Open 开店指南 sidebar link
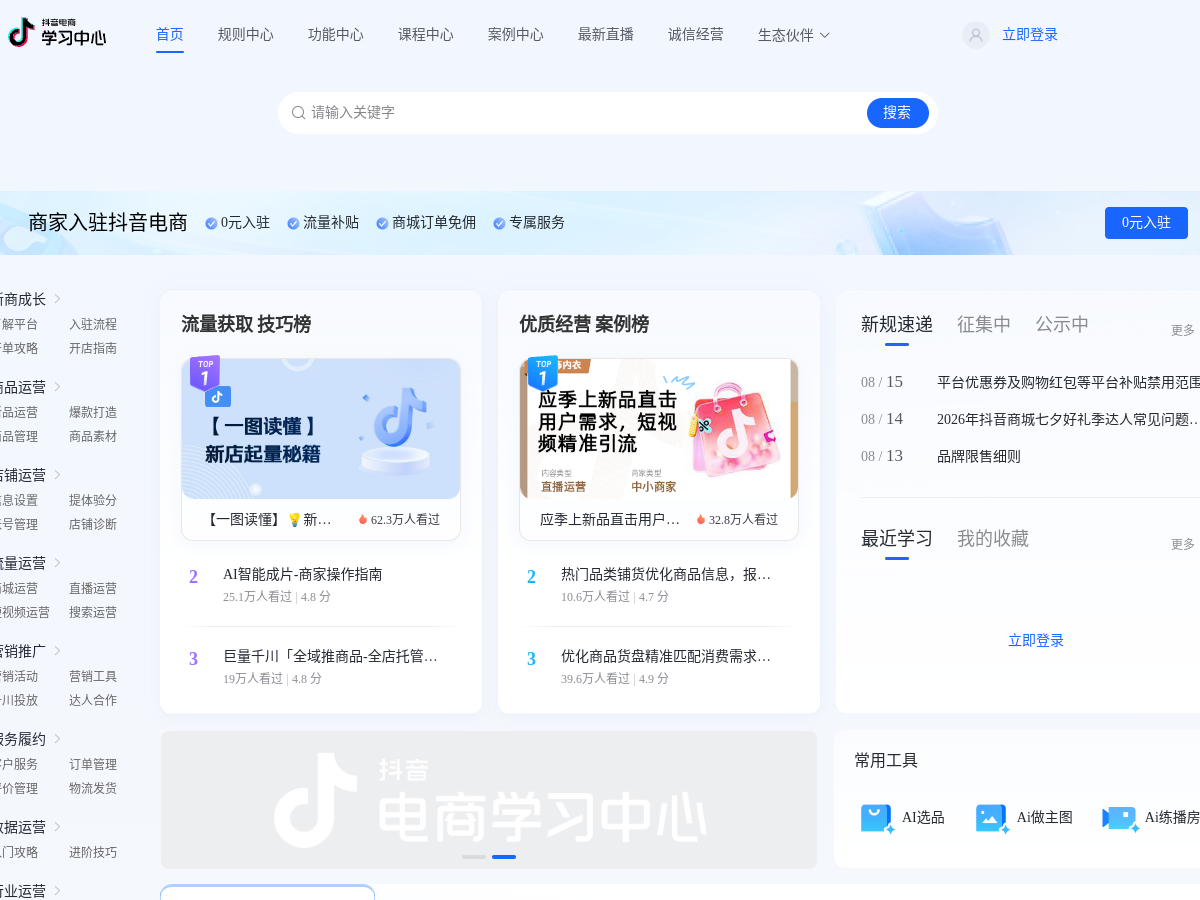Screen dimensions: 1200x900 coord(93,349)
